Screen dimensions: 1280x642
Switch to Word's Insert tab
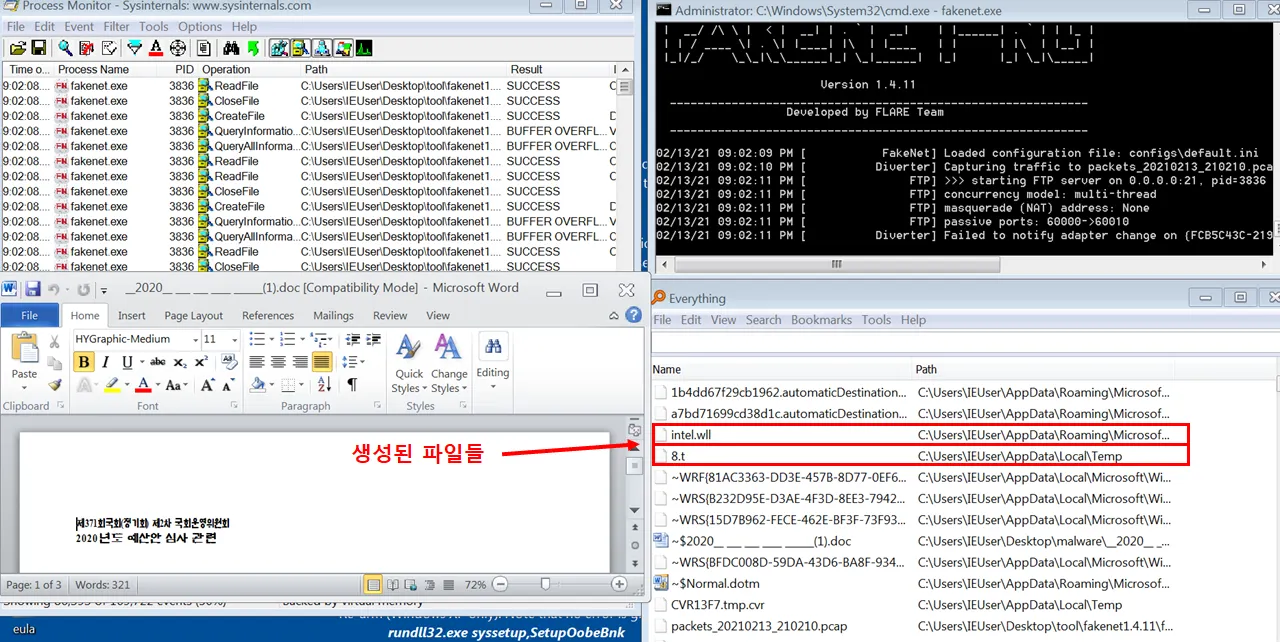point(132,315)
